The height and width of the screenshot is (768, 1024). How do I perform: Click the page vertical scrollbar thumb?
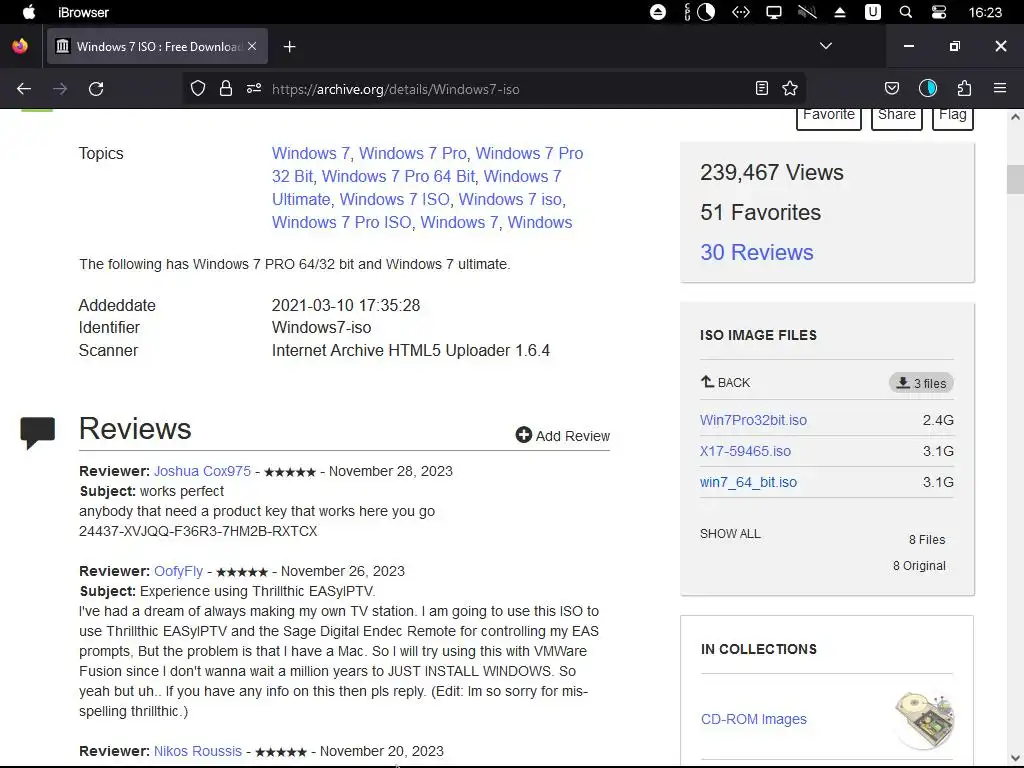[1015, 180]
